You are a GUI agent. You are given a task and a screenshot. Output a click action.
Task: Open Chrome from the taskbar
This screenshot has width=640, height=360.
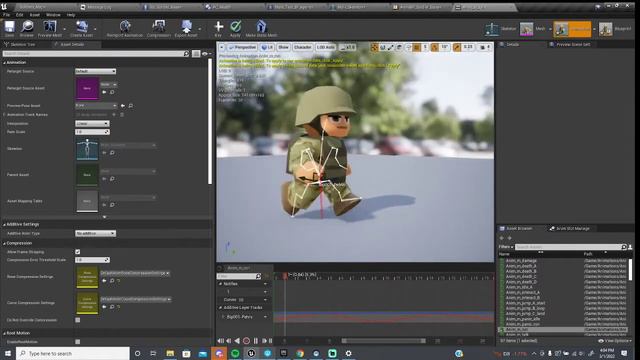point(300,353)
